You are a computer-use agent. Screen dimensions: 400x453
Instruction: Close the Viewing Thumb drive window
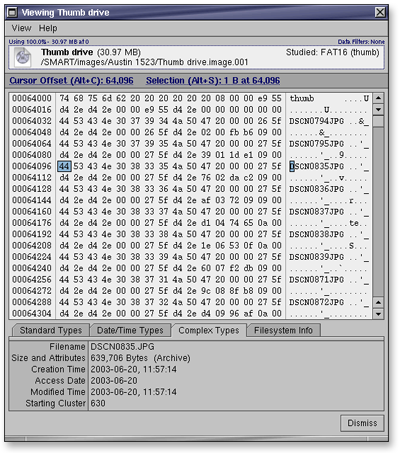click(380, 12)
